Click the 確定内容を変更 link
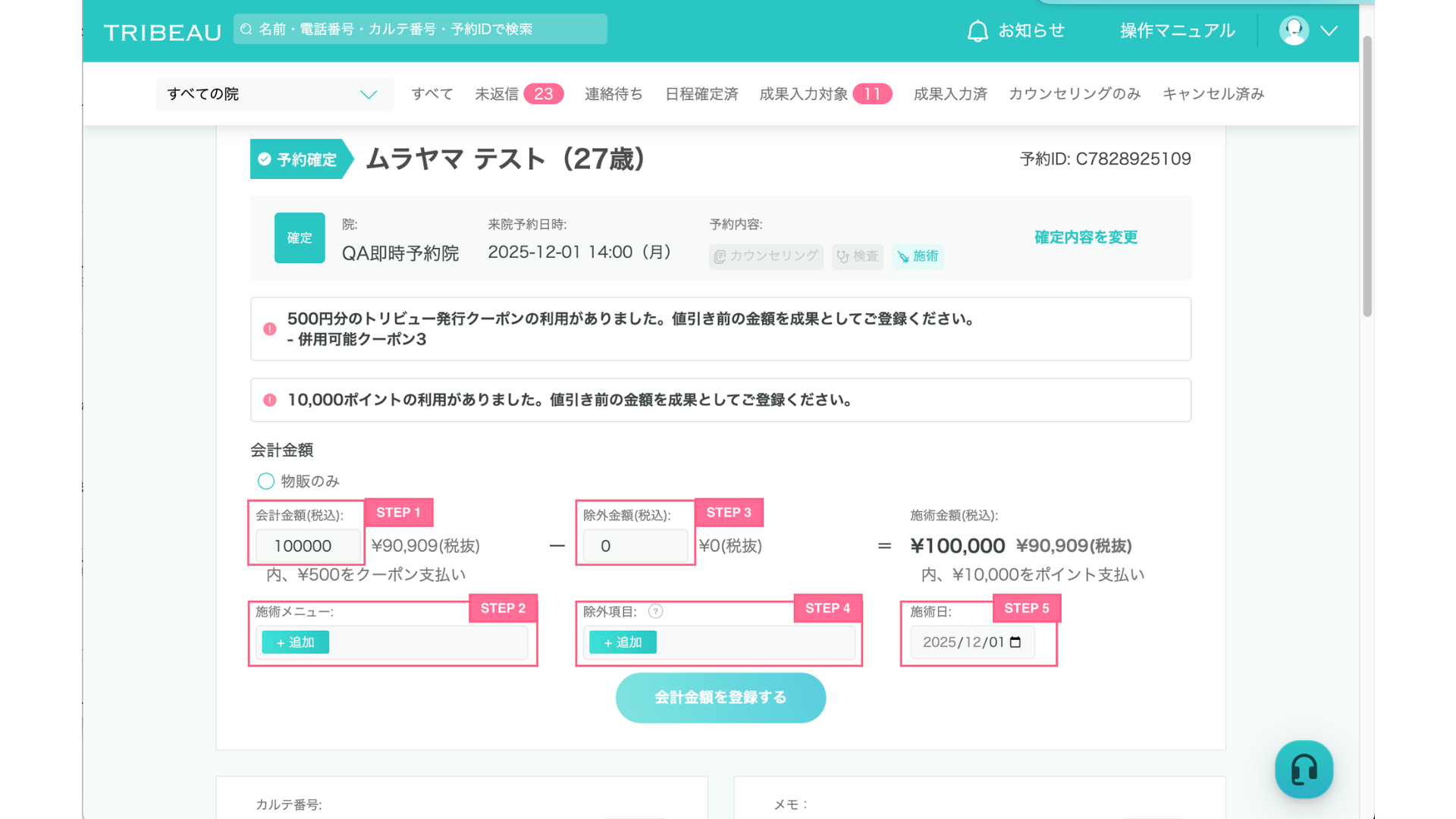 click(1086, 237)
